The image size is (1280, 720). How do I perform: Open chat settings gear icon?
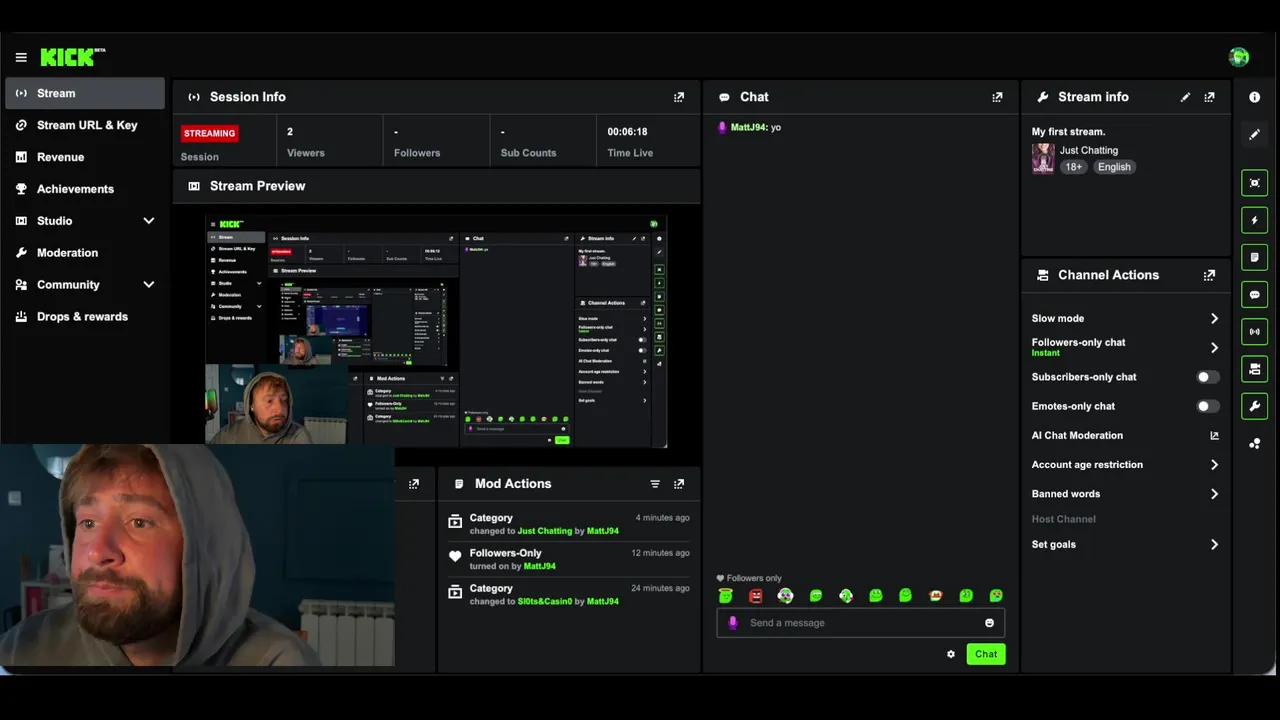point(951,654)
